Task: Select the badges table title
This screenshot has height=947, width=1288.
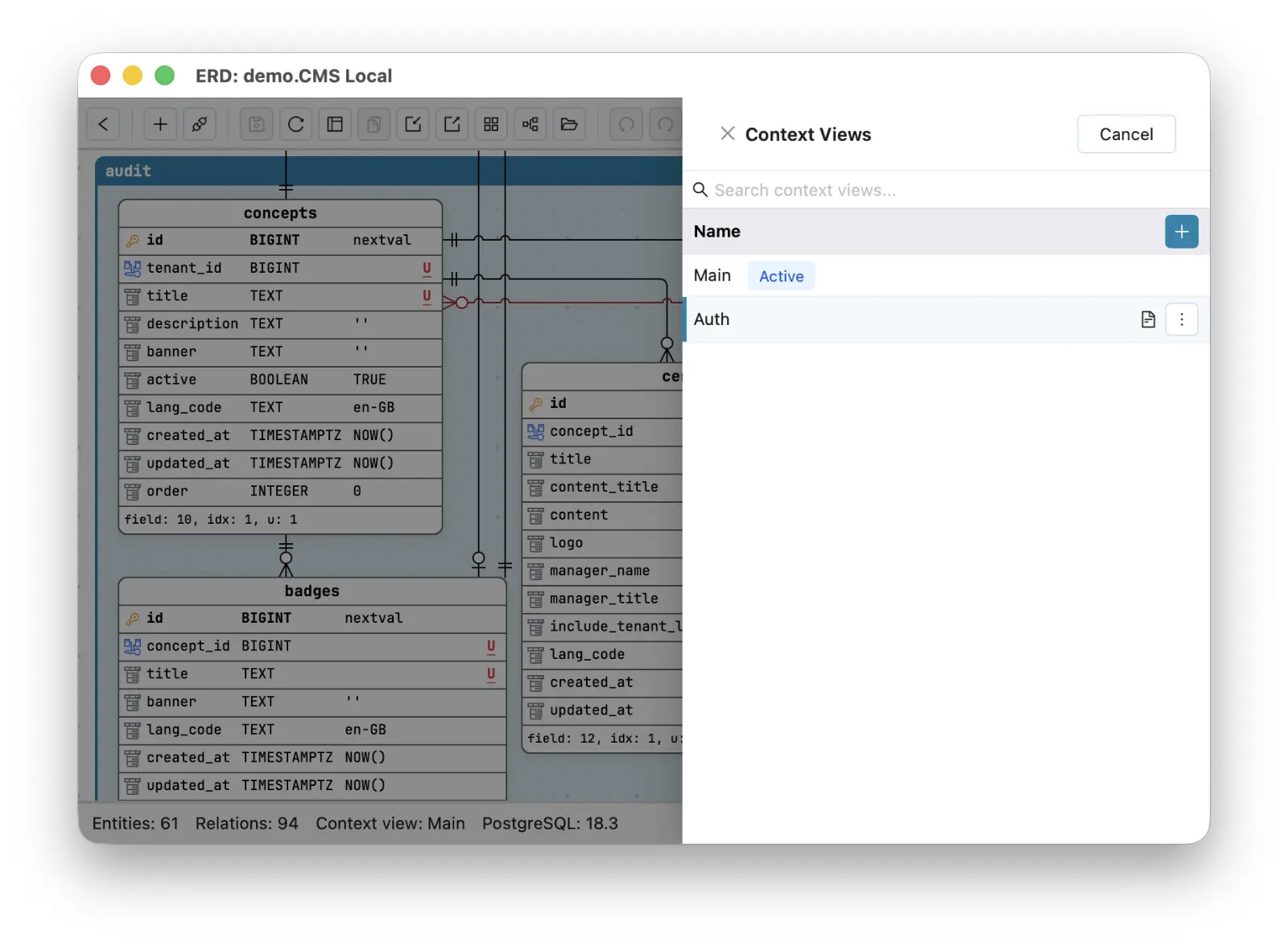Action: click(x=312, y=591)
